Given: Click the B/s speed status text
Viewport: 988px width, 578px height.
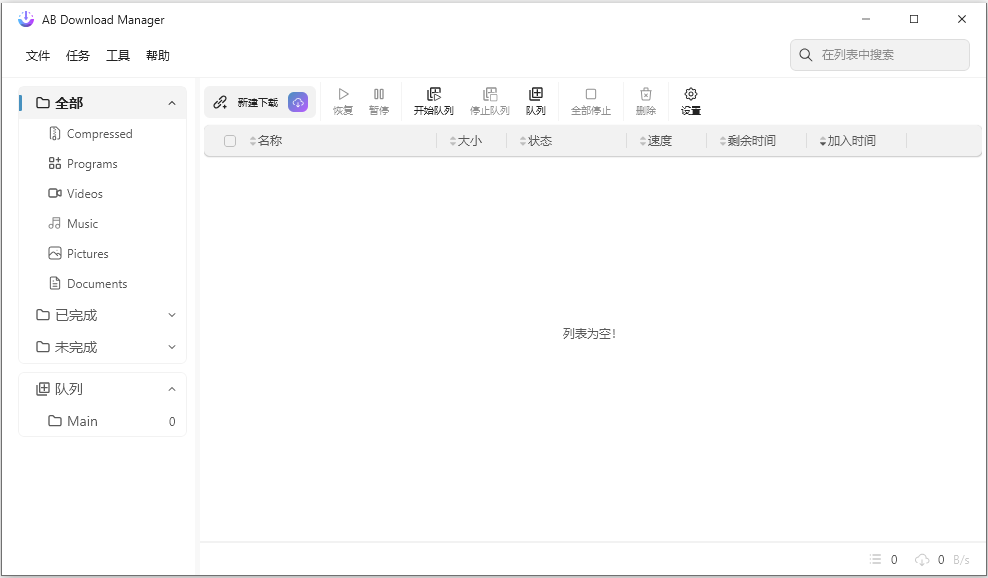Looking at the screenshot, I should coord(961,559).
